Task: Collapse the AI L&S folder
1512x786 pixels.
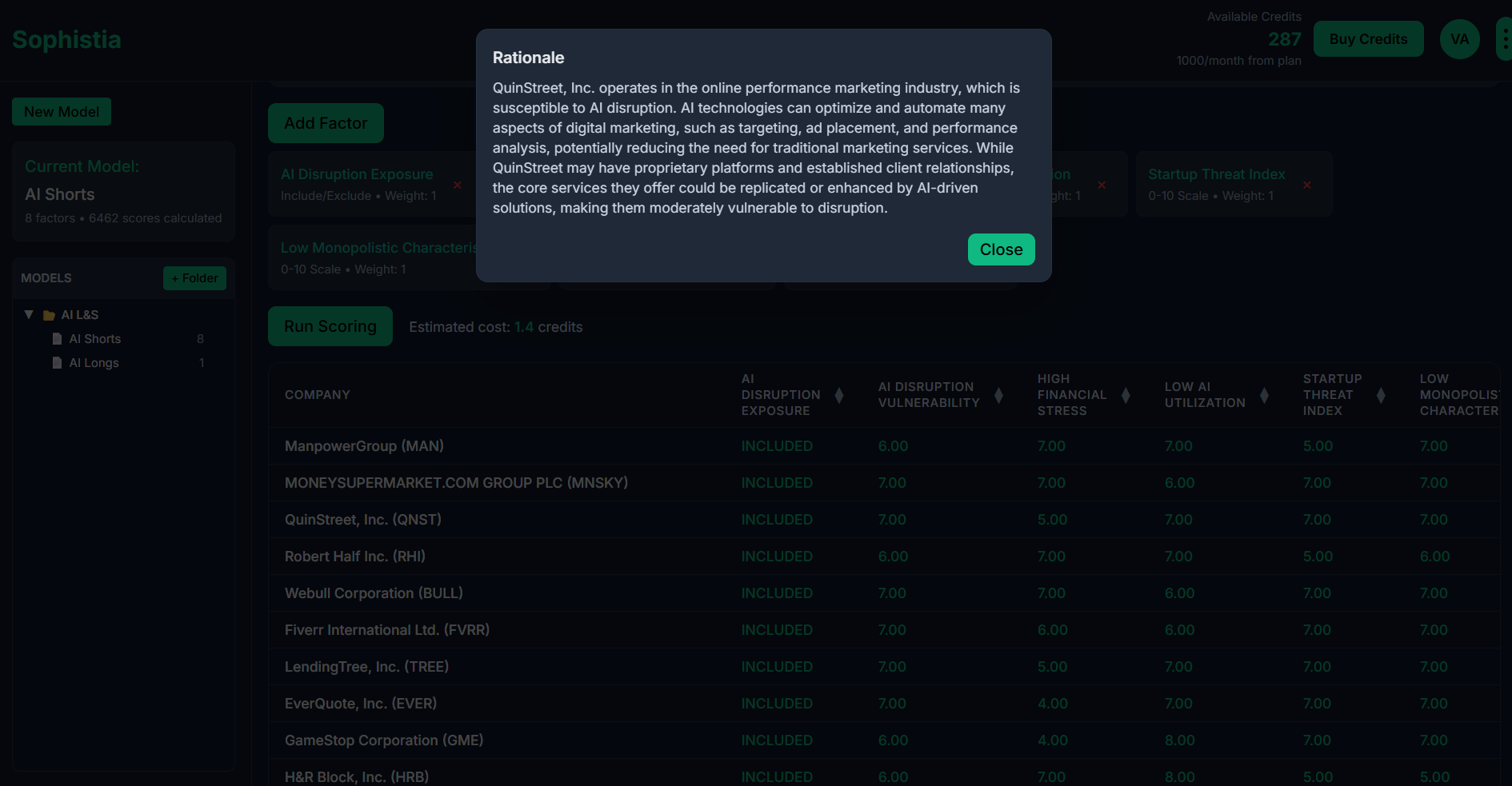Action: (29, 314)
